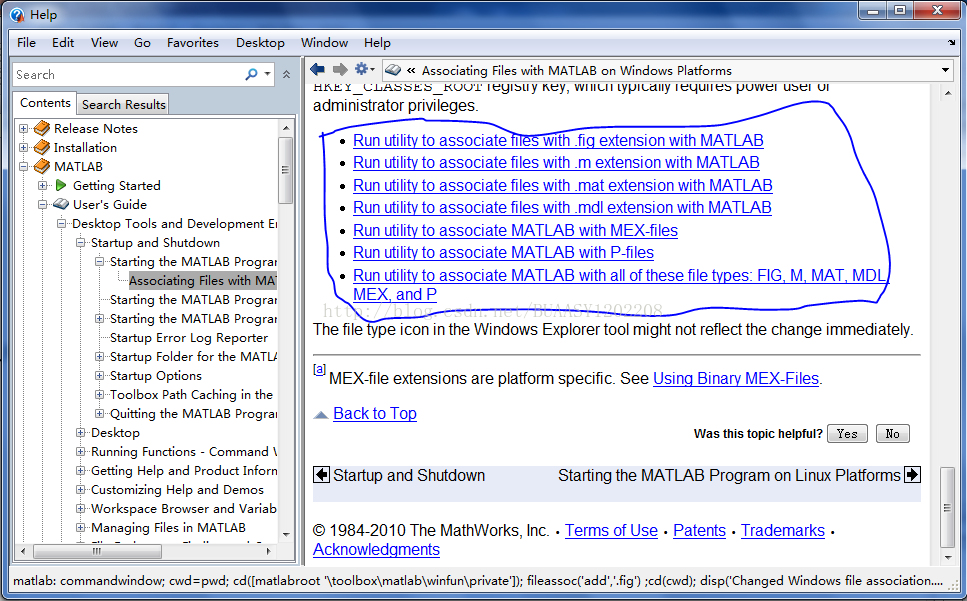Click the book icon in the page title bar

[x=393, y=70]
